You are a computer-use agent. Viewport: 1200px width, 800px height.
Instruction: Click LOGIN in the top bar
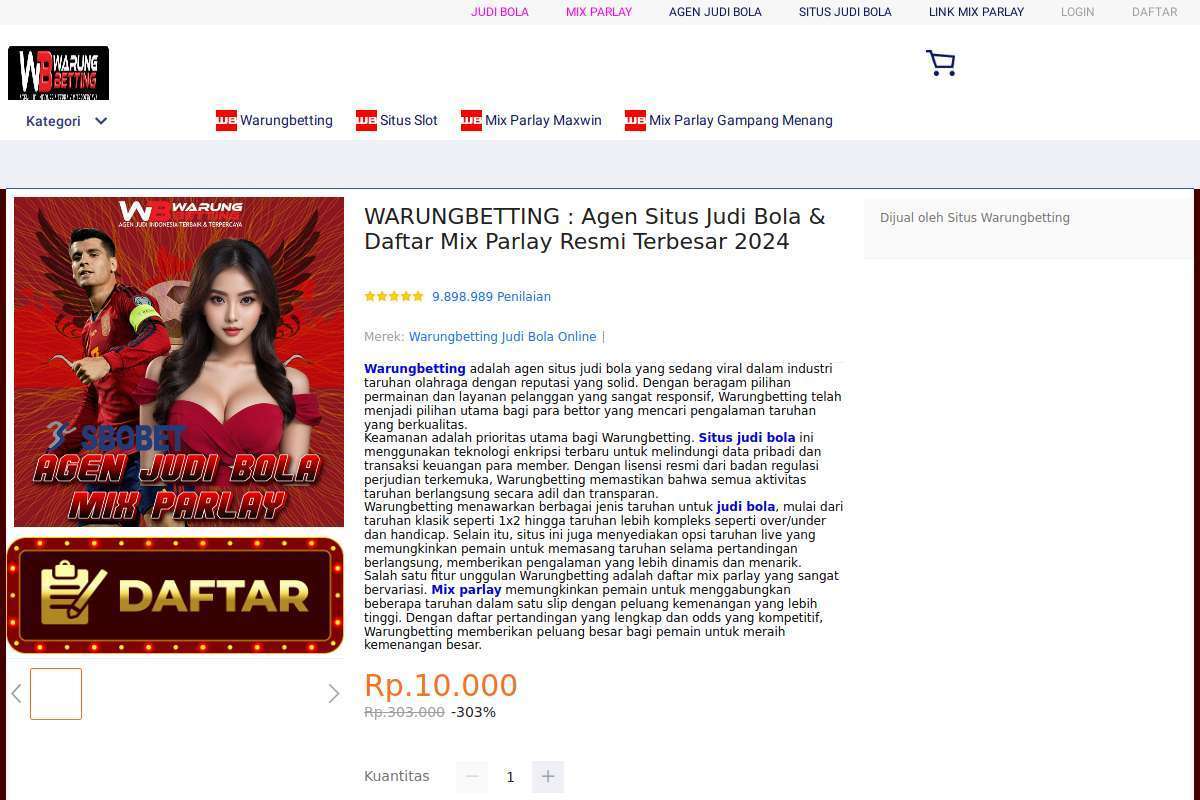click(1077, 12)
